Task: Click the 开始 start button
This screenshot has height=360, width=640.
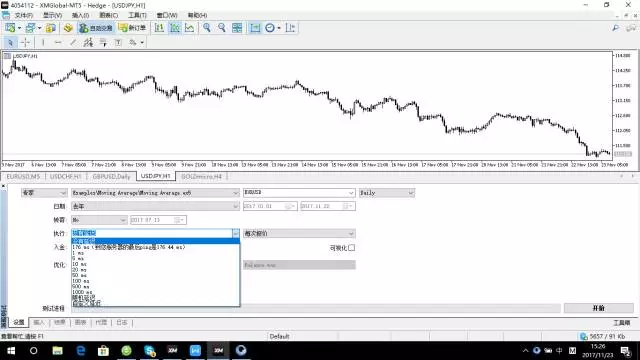Action: pos(598,308)
